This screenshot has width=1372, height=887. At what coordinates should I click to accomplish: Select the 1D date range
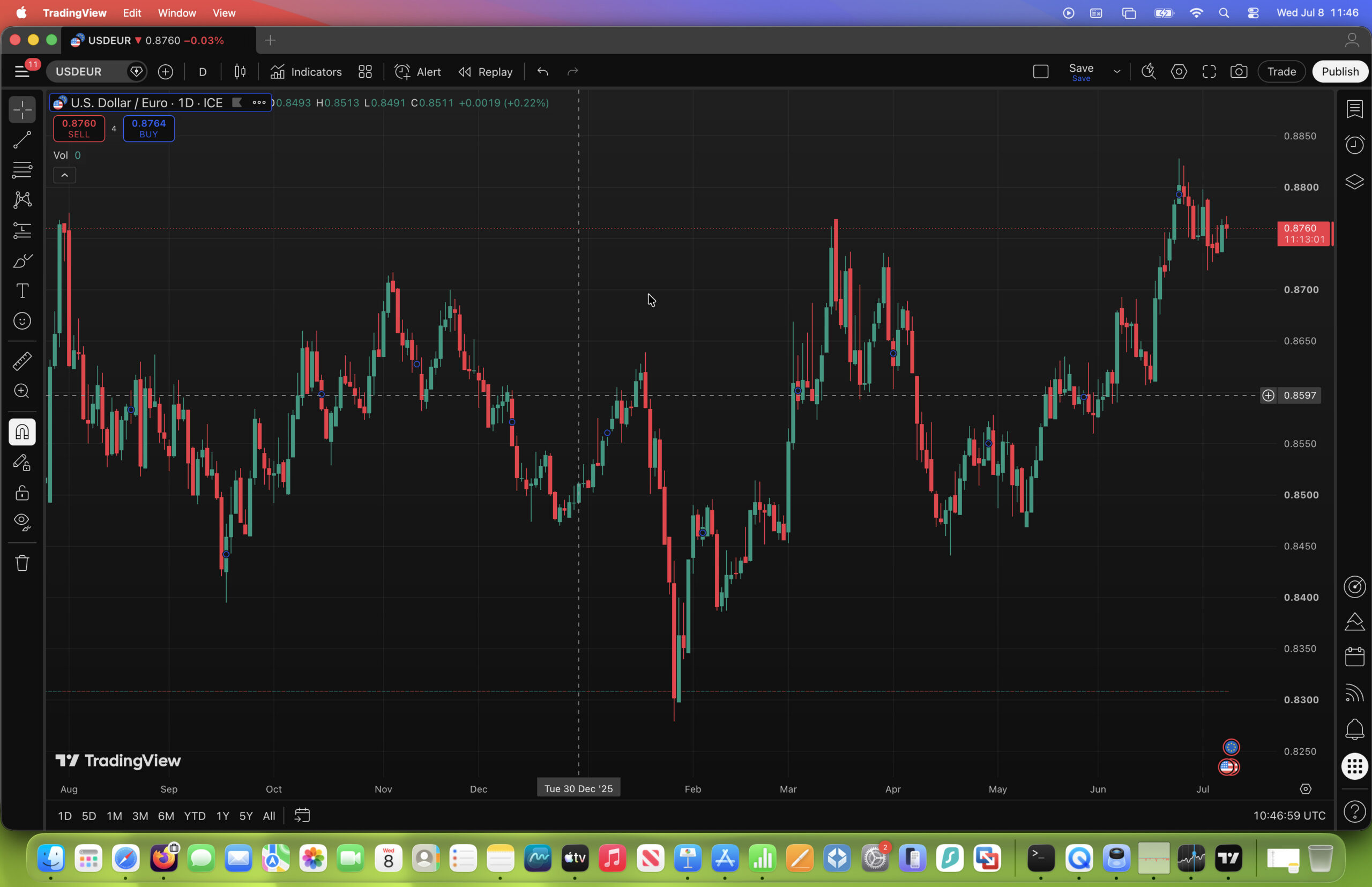click(64, 816)
